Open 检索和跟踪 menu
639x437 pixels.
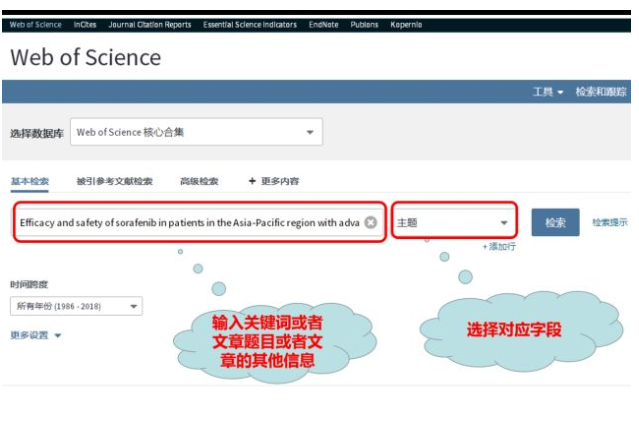[601, 92]
